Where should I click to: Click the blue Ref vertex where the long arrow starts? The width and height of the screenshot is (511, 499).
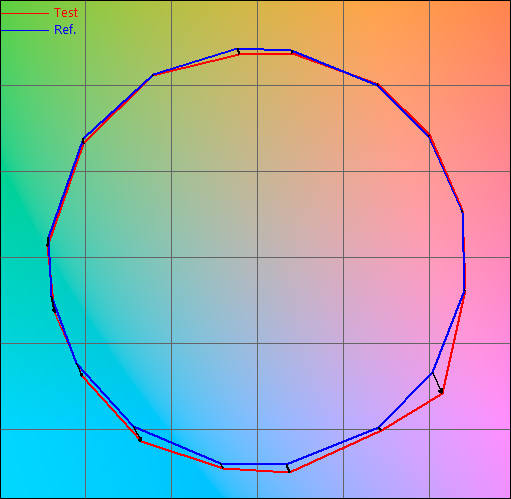click(x=432, y=372)
